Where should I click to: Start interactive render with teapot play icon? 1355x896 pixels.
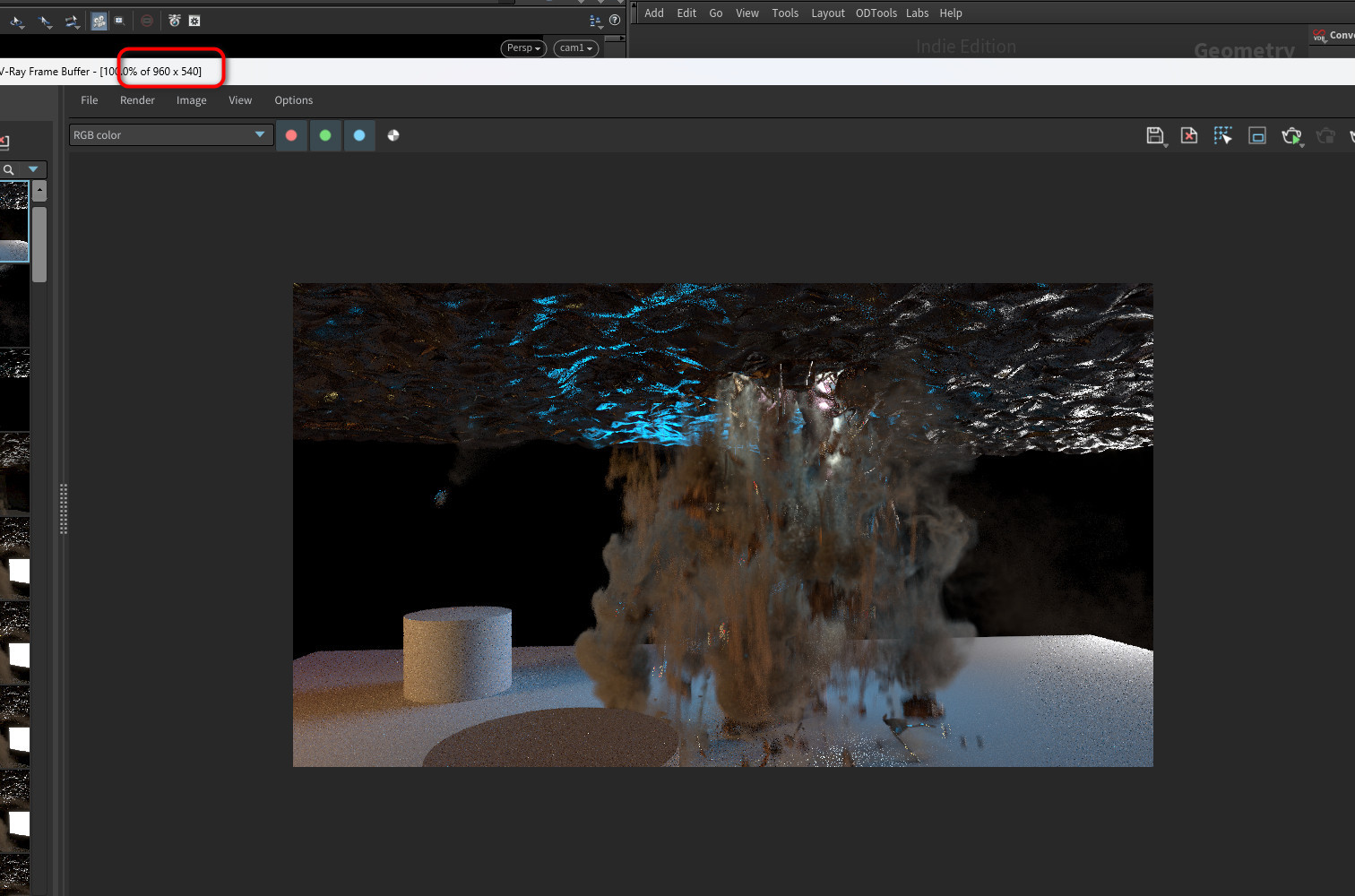1290,135
